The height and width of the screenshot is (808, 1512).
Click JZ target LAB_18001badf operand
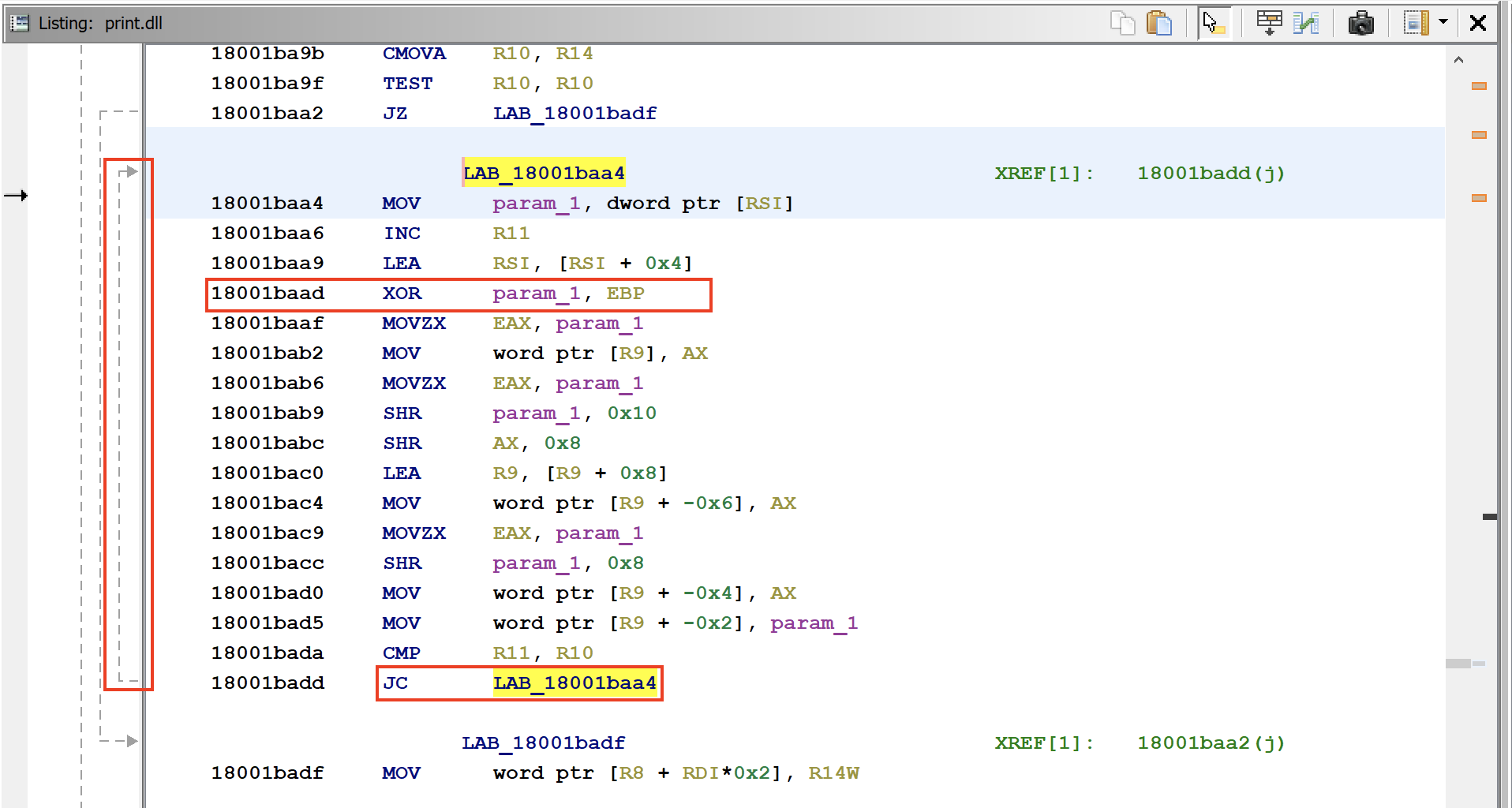coord(574,113)
